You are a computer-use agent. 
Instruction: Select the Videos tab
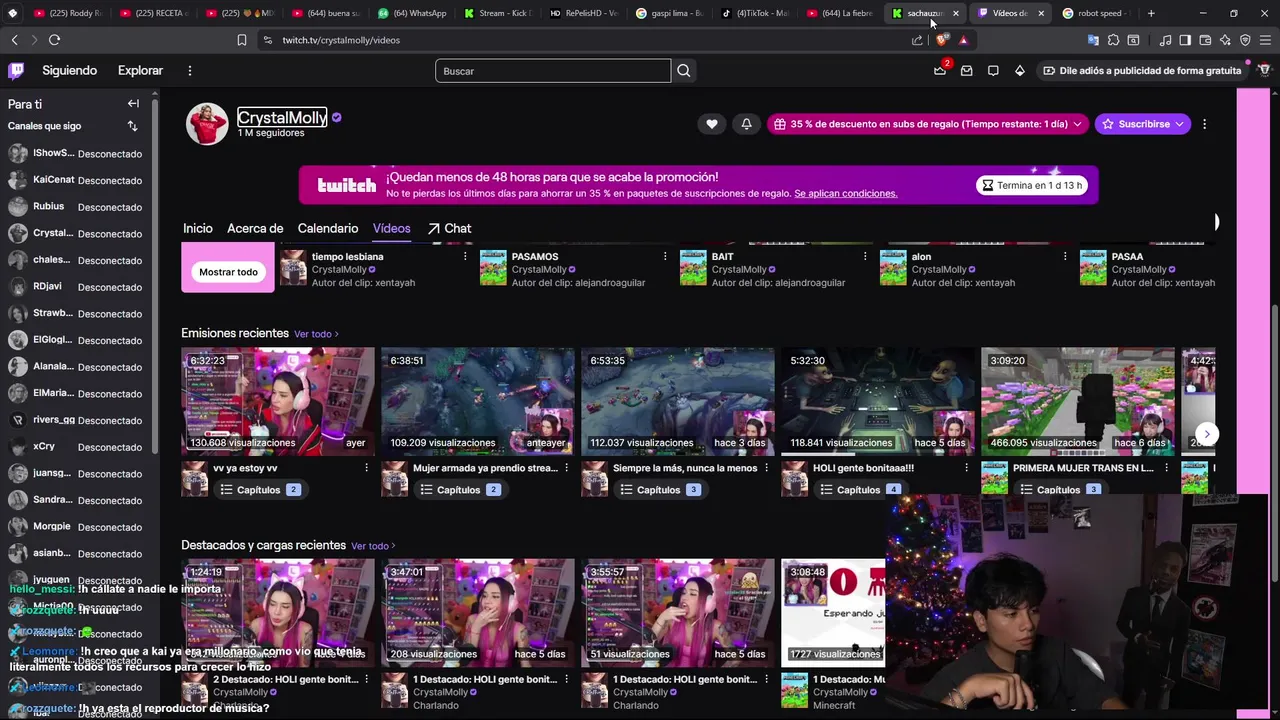click(391, 228)
